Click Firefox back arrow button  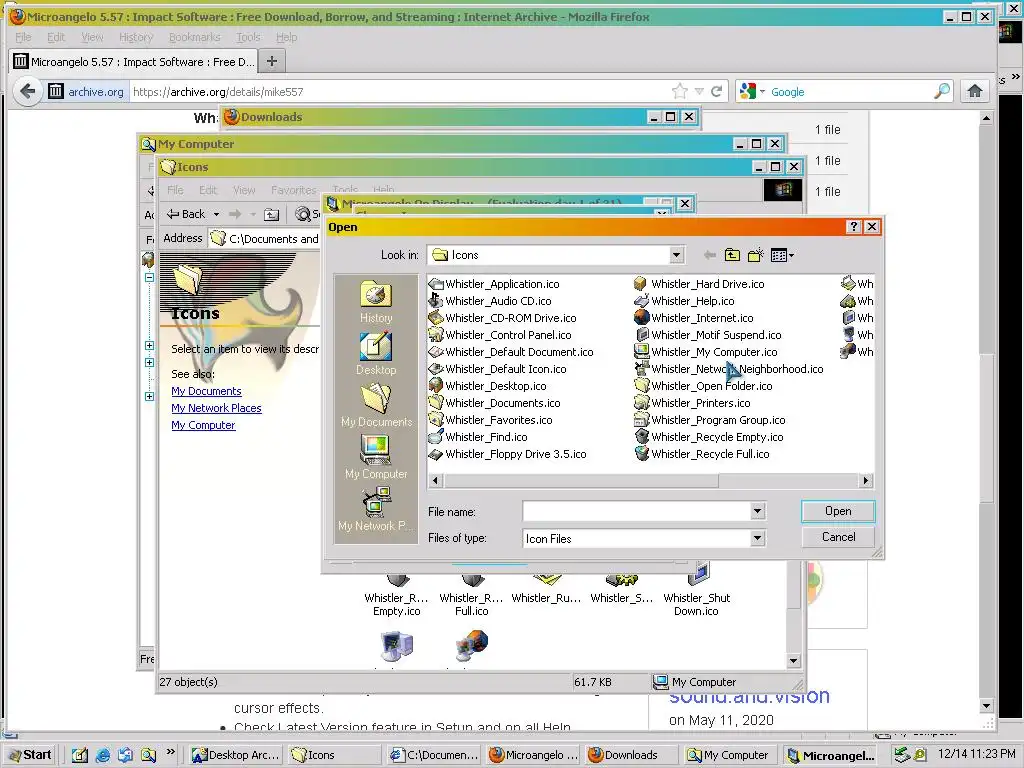coord(27,91)
